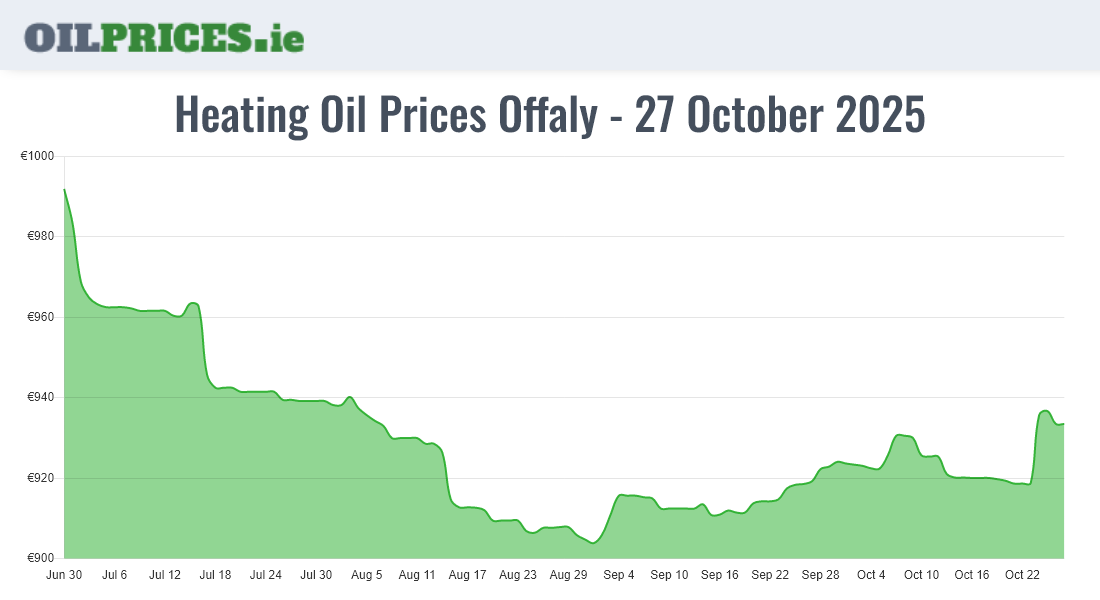Click the €1000 price axis label

pyautogui.click(x=37, y=157)
